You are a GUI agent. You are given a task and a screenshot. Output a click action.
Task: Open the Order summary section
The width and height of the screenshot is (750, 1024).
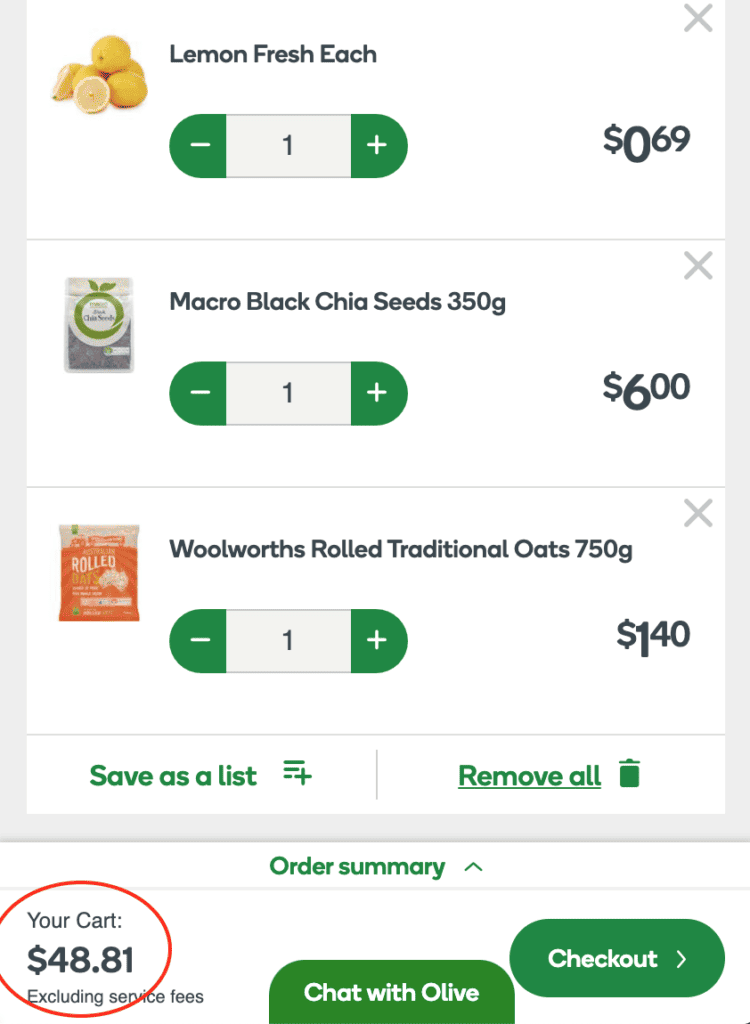357,867
